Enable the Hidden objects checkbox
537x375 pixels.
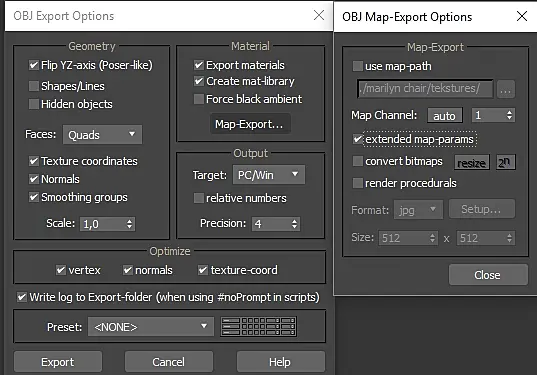coord(34,104)
